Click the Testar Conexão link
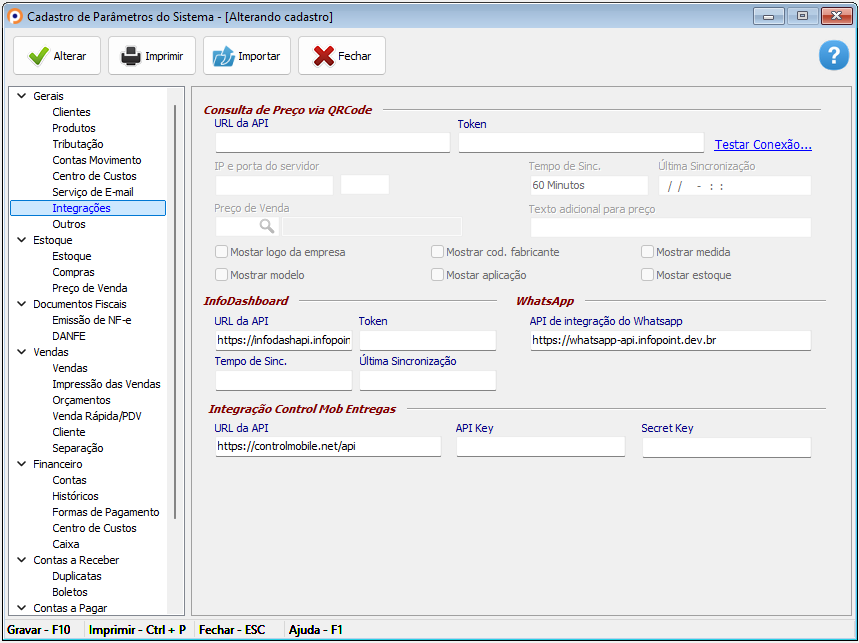 click(x=762, y=145)
